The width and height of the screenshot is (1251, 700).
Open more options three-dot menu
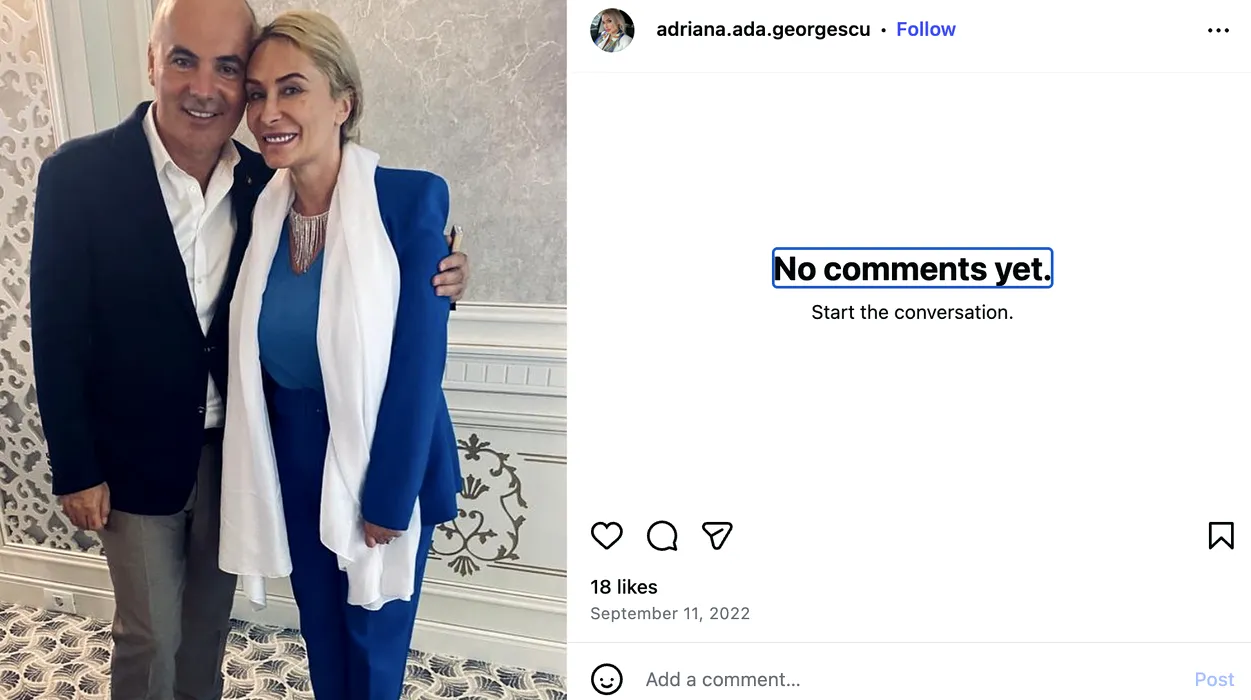click(1218, 30)
